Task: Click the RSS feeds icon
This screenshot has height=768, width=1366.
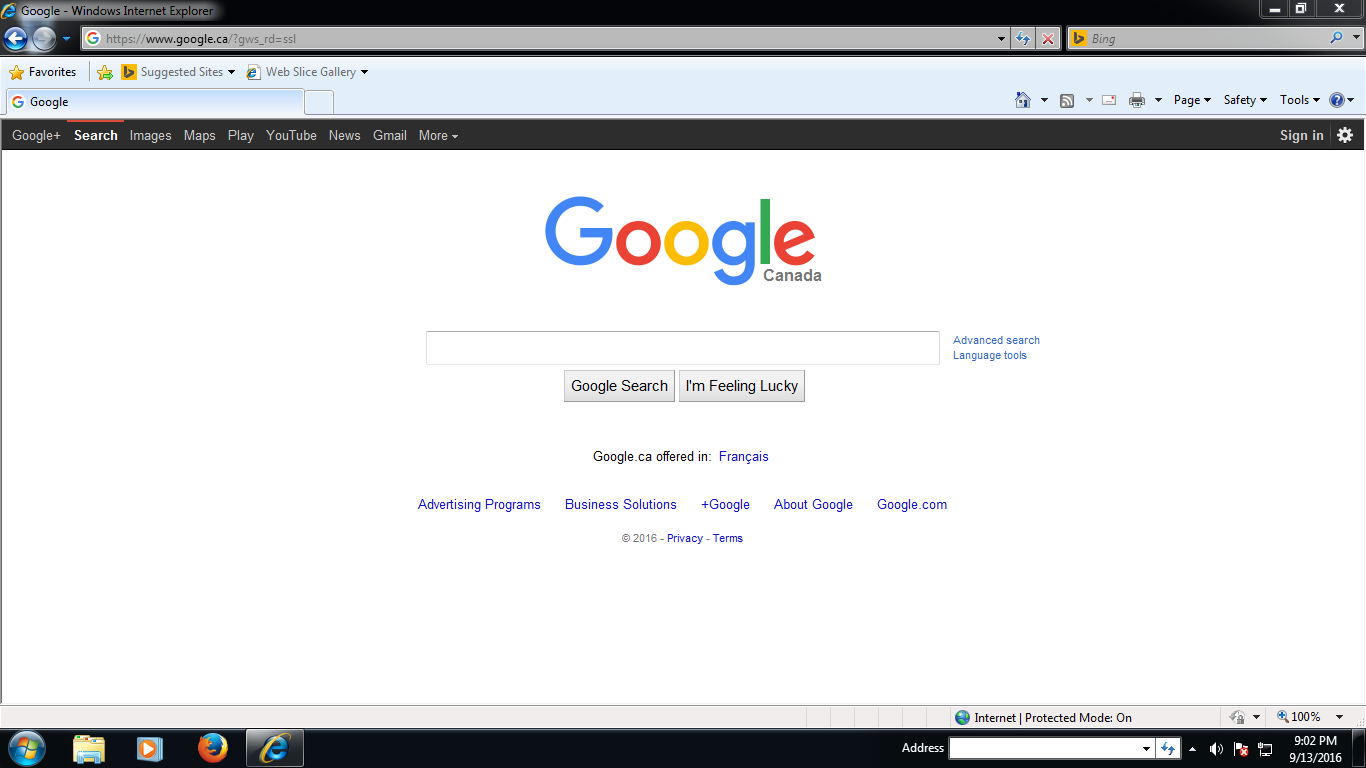Action: click(1067, 100)
